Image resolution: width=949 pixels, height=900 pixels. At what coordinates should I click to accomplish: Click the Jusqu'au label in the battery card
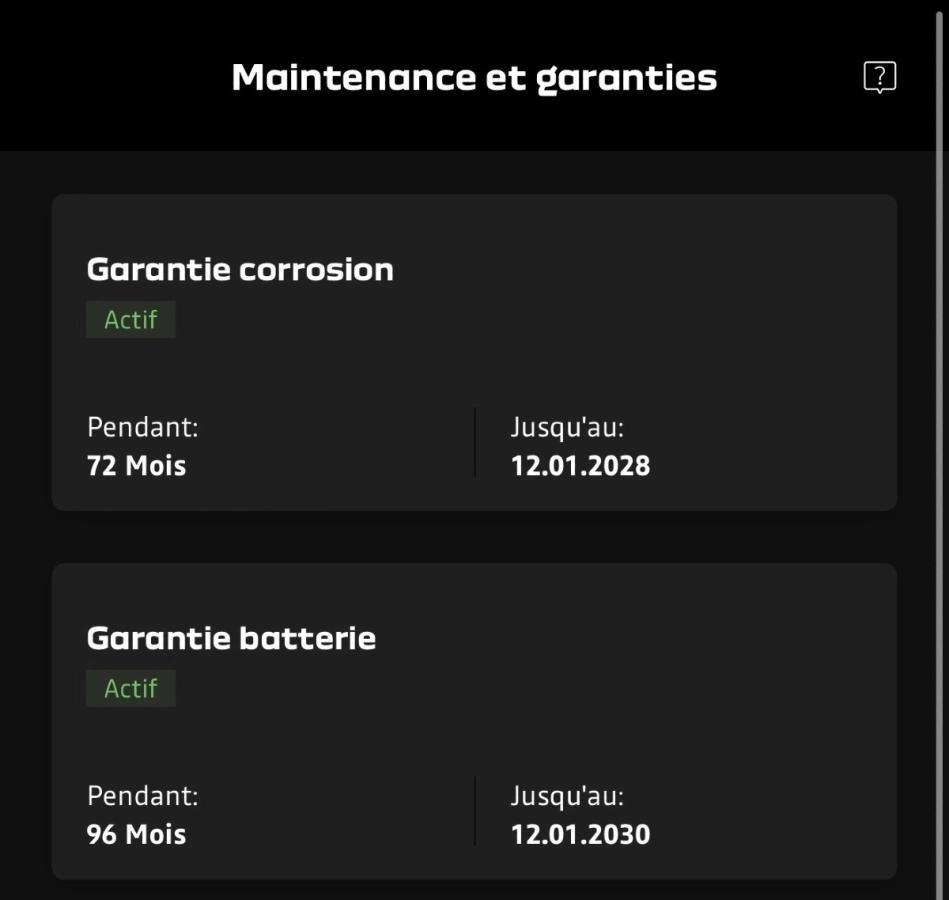[567, 796]
